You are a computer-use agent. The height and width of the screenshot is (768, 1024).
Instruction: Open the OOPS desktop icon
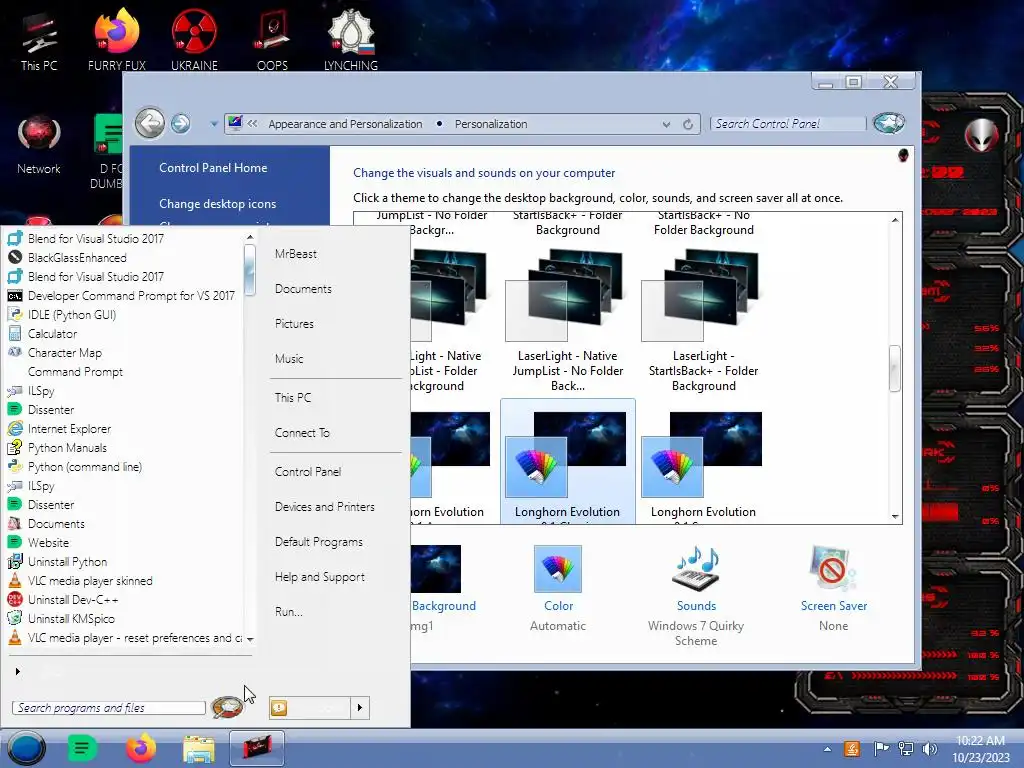click(272, 40)
